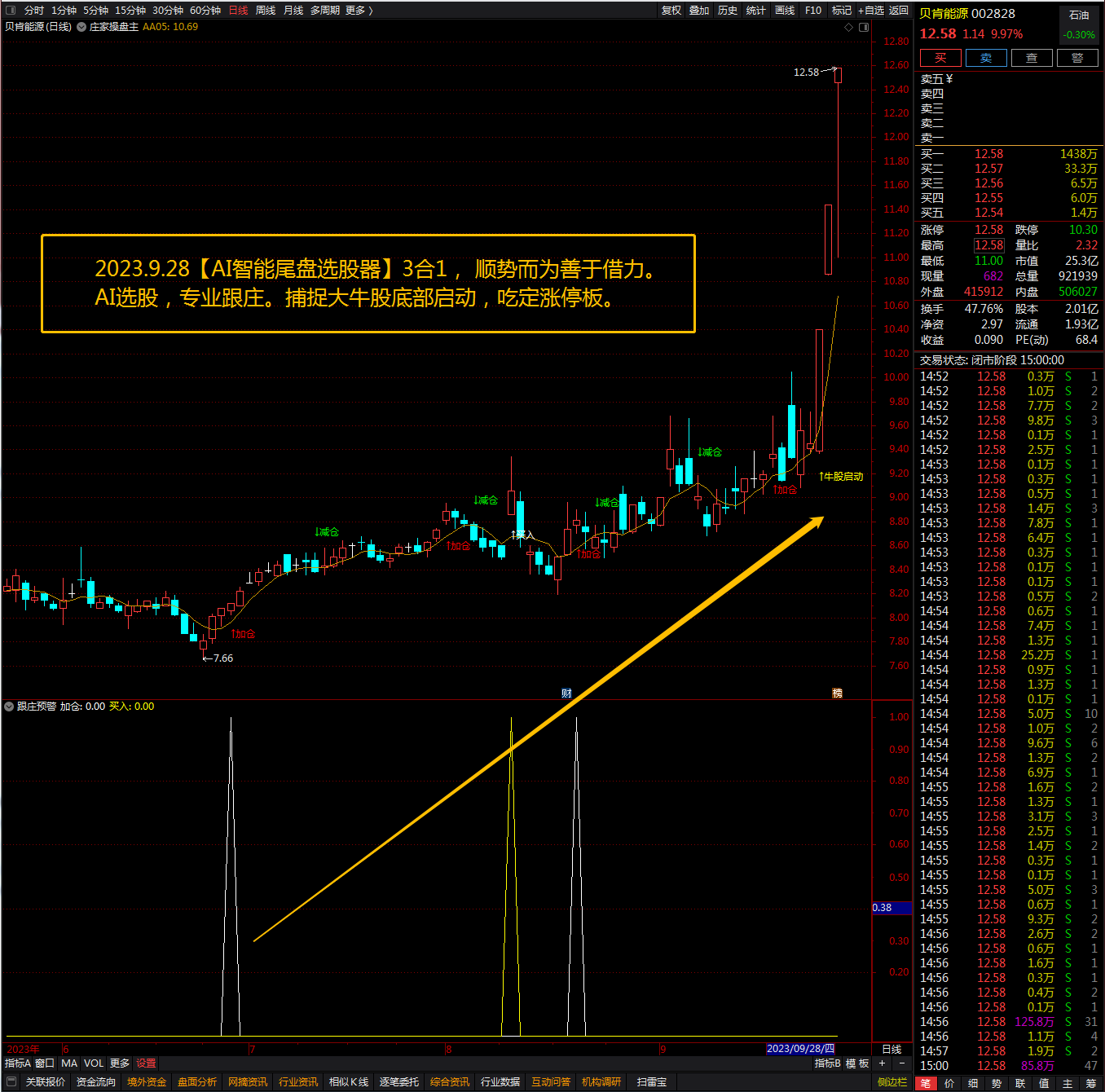Switch to 周线 weekly chart
Image resolution: width=1105 pixels, height=1092 pixels.
[x=266, y=11]
